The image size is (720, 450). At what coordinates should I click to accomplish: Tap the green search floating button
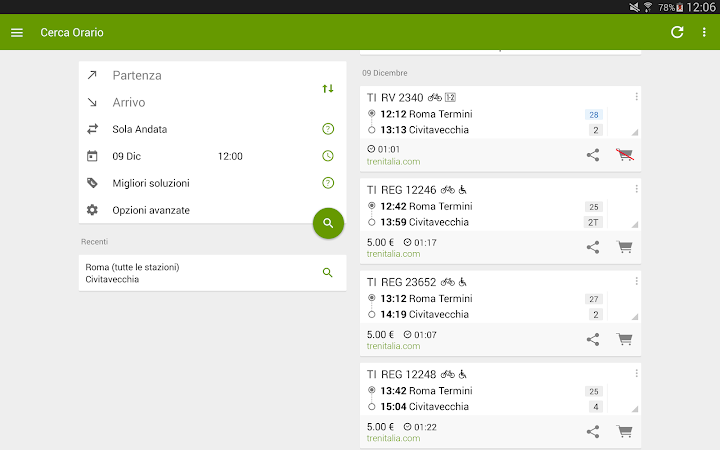(x=328, y=223)
